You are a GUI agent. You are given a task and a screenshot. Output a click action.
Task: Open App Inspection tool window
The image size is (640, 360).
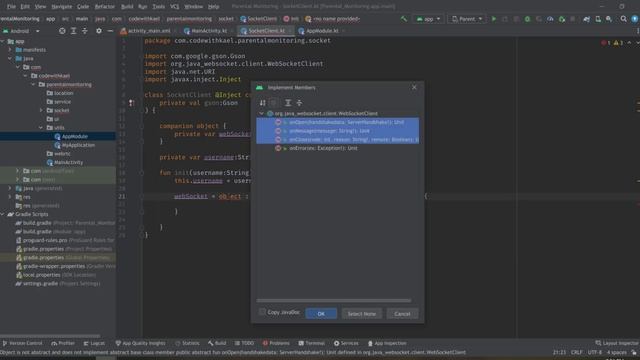coord(387,343)
